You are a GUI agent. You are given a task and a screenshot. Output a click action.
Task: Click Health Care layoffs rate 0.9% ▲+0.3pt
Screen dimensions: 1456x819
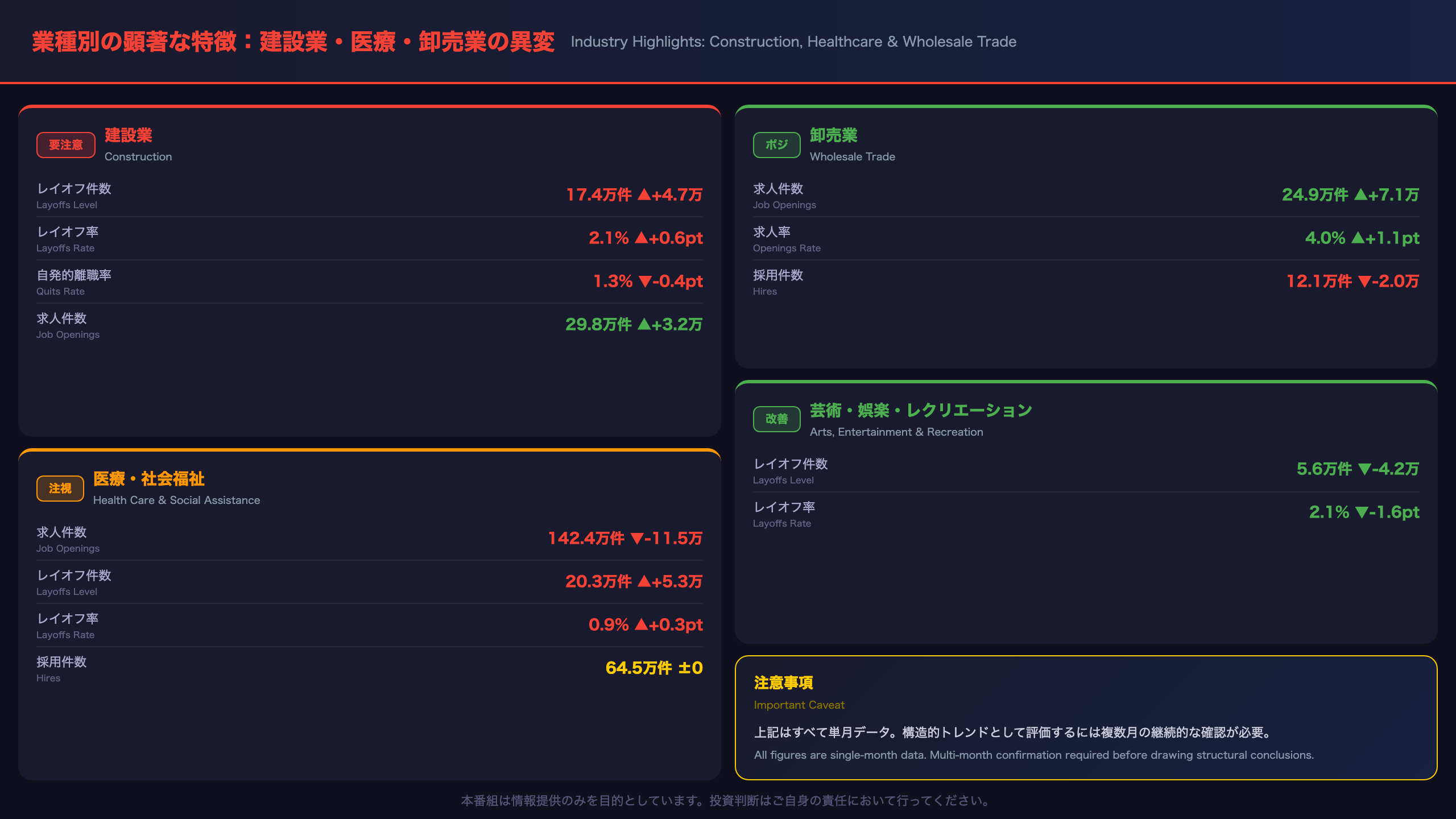click(x=646, y=625)
